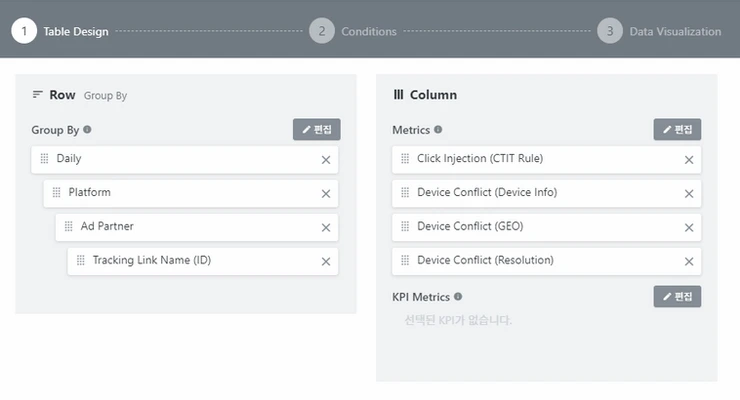
Task: Show the Group By info tooltip icon
Action: pos(88,130)
